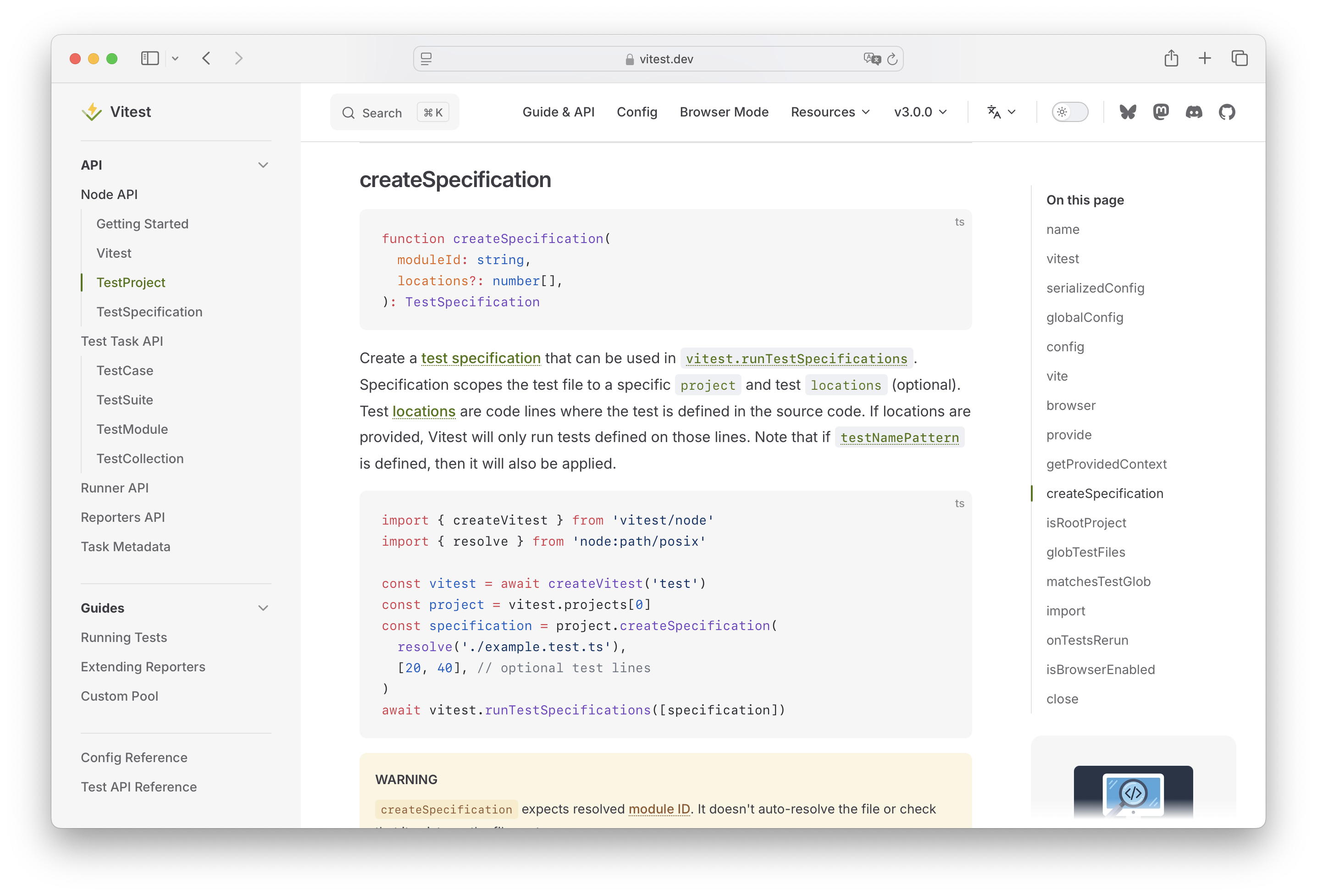Collapse the Guides sidebar section
Viewport: 1317px width, 896px height.
263,608
